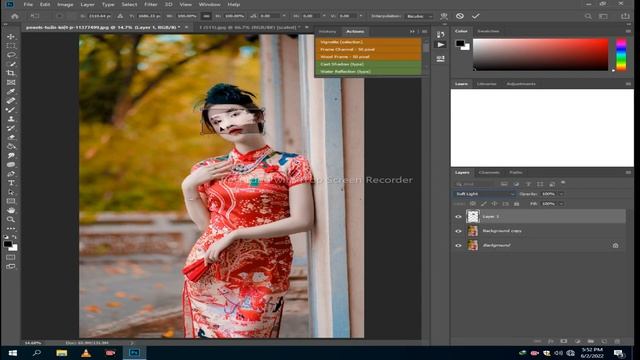
Task: Open the Fill slider dropdown arrow
Action: tap(561, 203)
